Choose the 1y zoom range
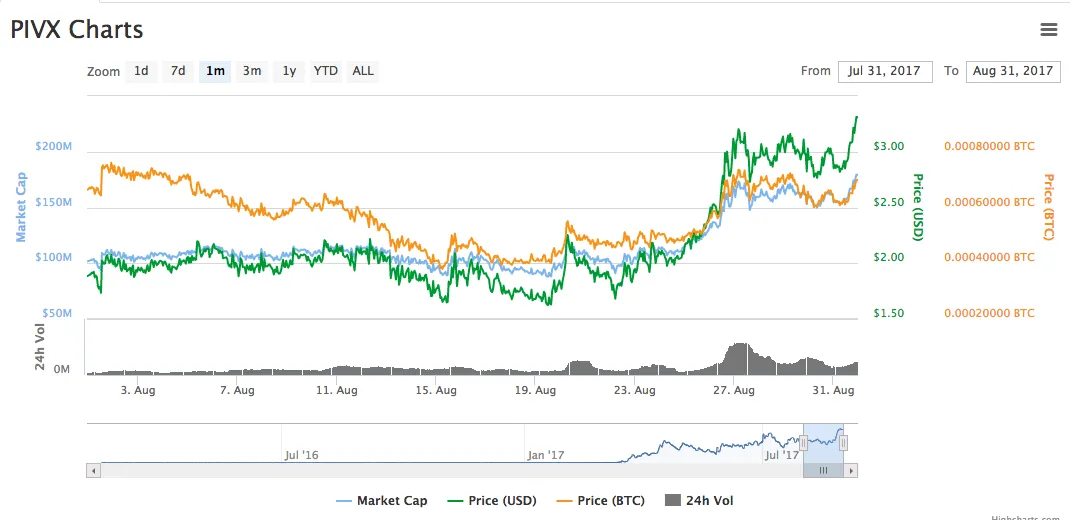 click(x=289, y=71)
